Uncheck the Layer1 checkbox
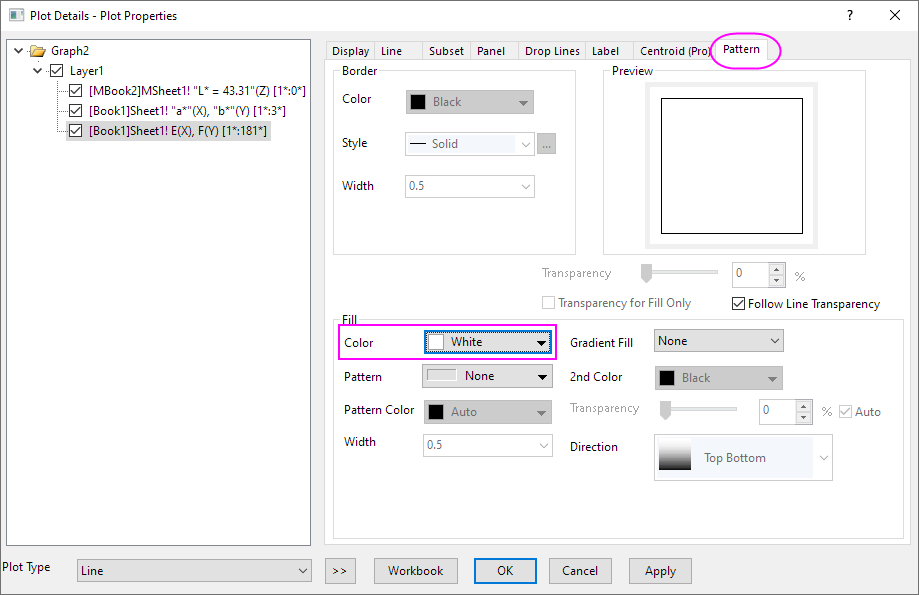The height and width of the screenshot is (595, 919). pos(56,71)
